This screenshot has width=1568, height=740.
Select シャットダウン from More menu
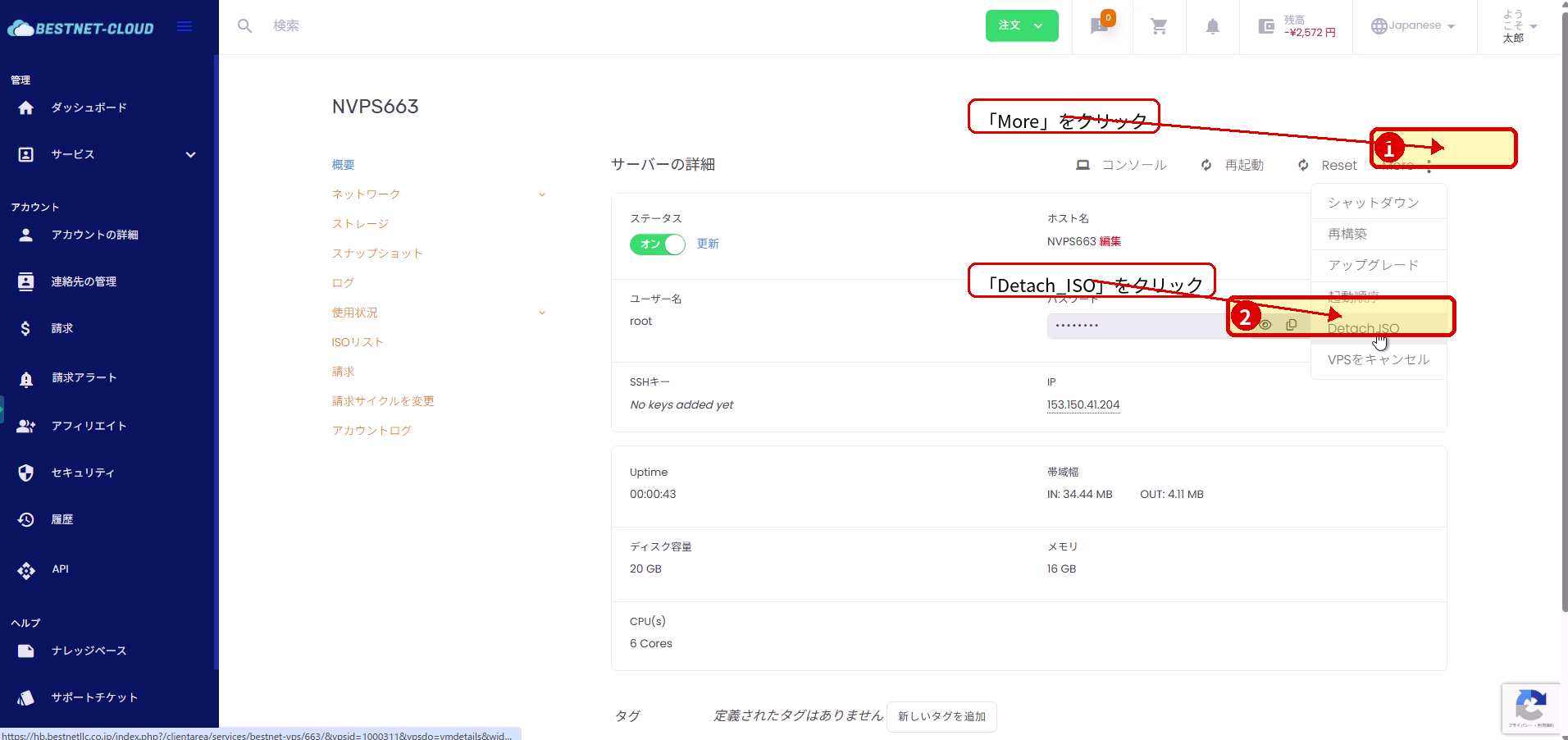point(1373,203)
